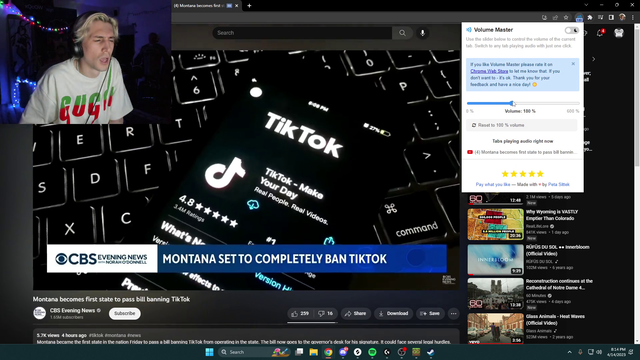Open the Glass Animals Heat Waves thumbnail

pos(496,329)
